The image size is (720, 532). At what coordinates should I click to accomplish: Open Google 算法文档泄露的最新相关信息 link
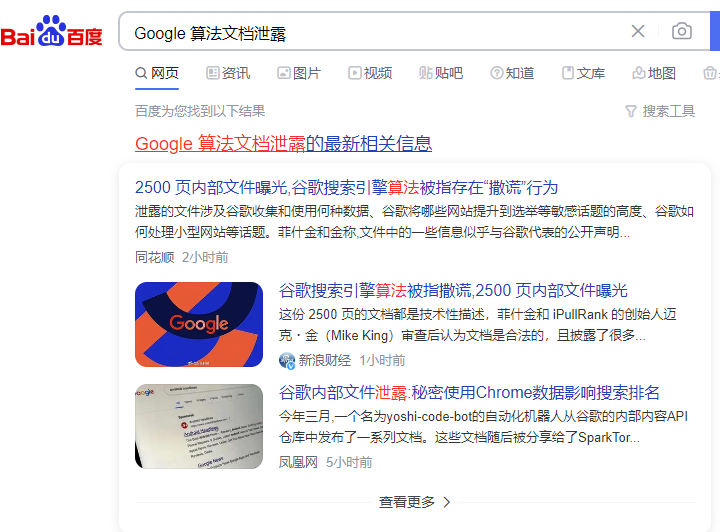tap(283, 144)
